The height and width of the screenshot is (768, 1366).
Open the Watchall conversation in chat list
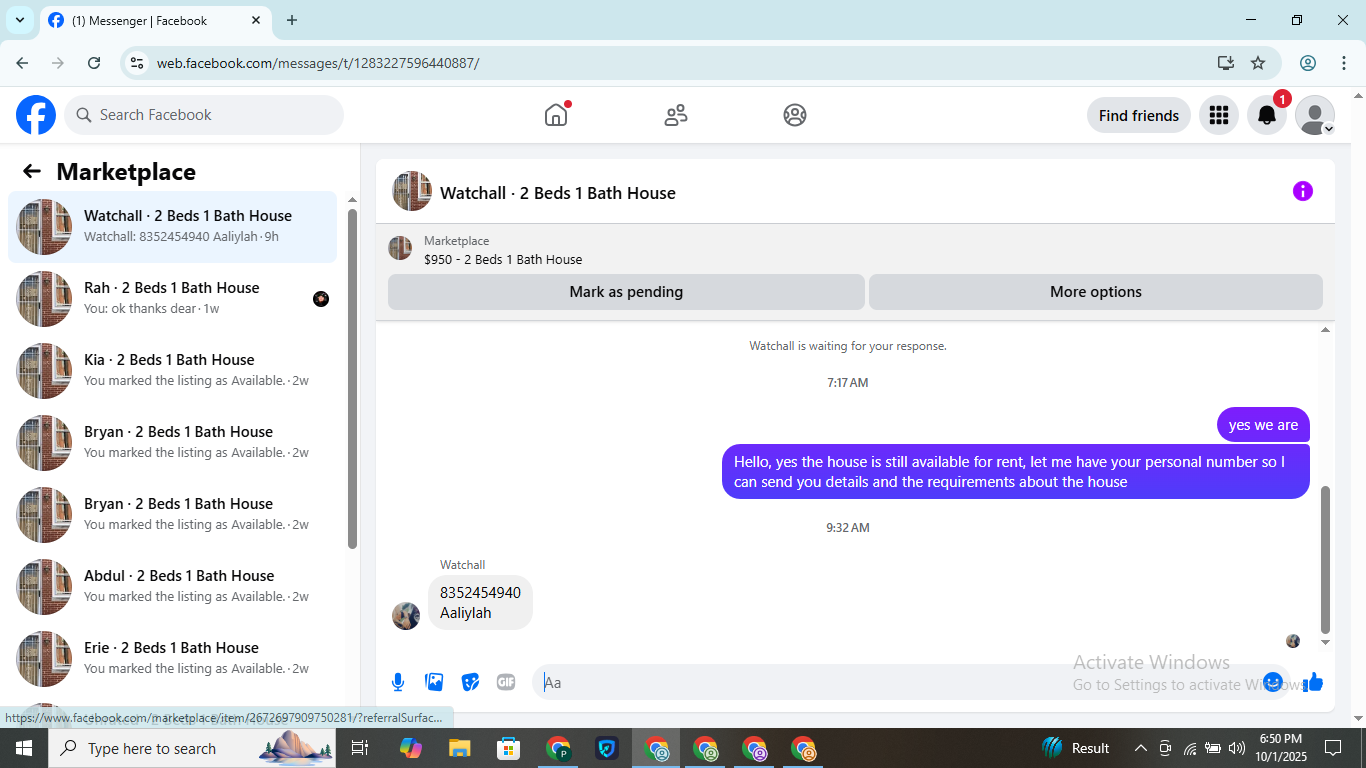pyautogui.click(x=172, y=227)
